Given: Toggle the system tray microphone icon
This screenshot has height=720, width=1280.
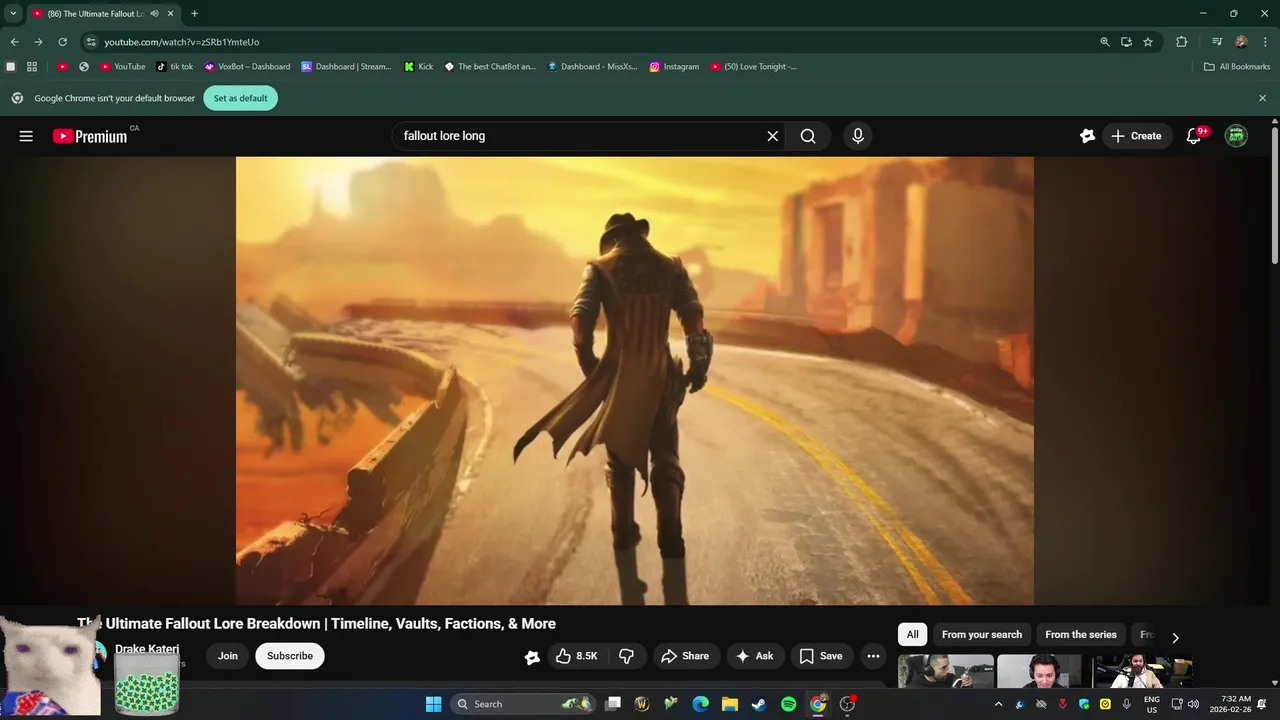Looking at the screenshot, I should pyautogui.click(x=1126, y=704).
